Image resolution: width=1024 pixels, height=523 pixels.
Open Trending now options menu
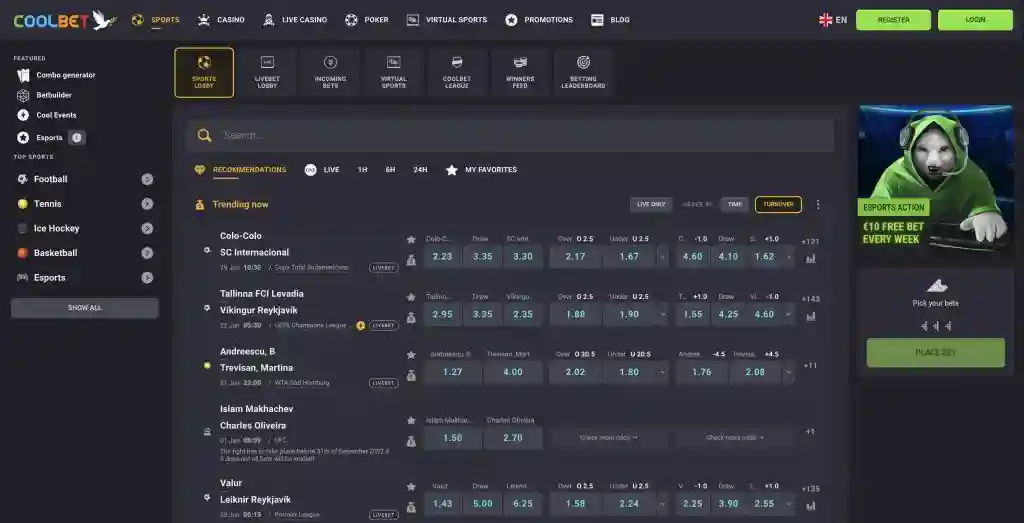coord(818,204)
